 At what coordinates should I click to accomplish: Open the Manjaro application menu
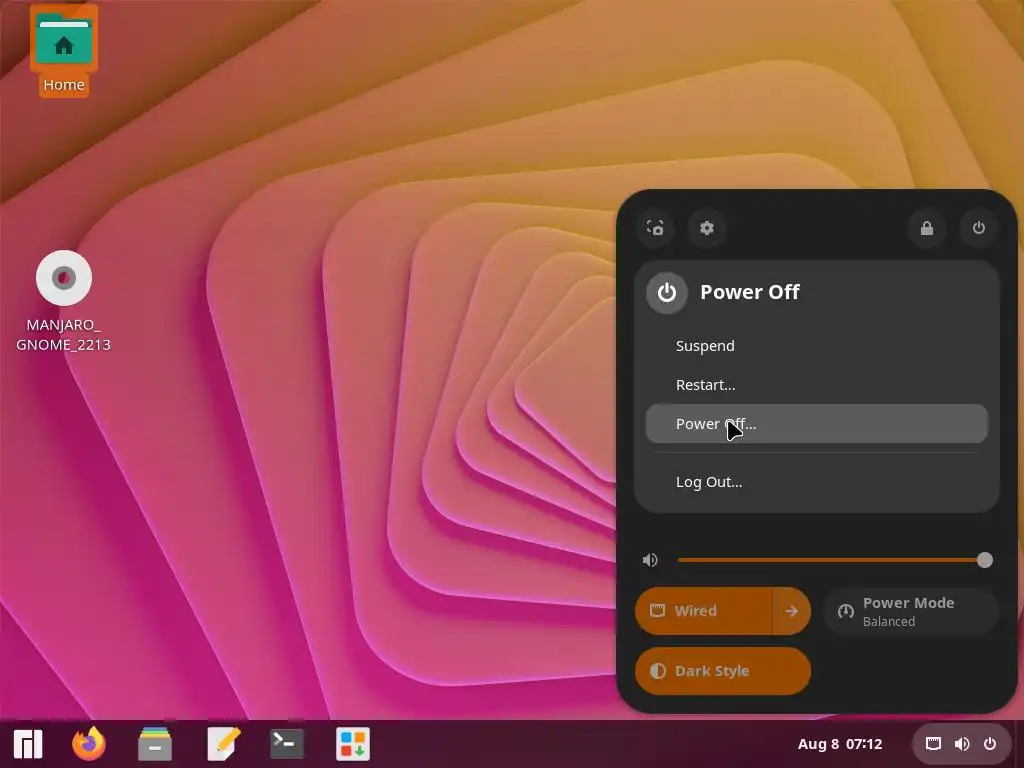pos(28,744)
